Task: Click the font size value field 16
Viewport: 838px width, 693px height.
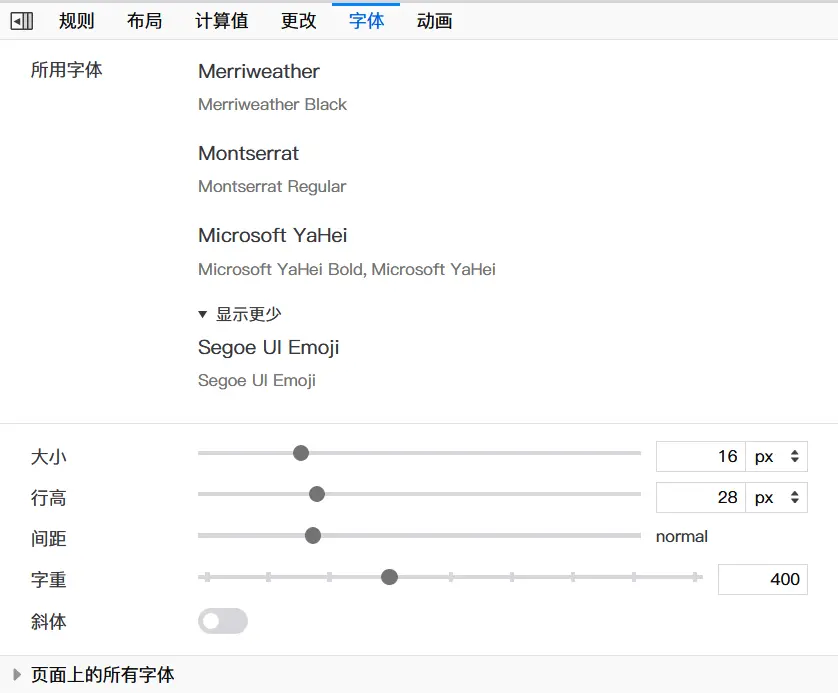Action: click(701, 456)
